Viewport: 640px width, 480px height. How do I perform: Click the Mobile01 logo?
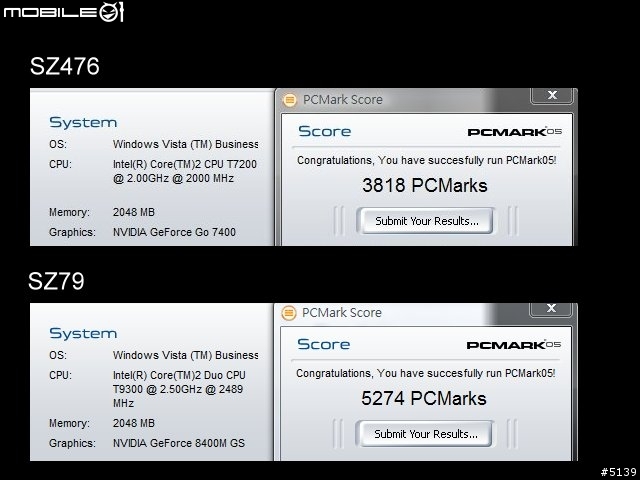[63, 12]
